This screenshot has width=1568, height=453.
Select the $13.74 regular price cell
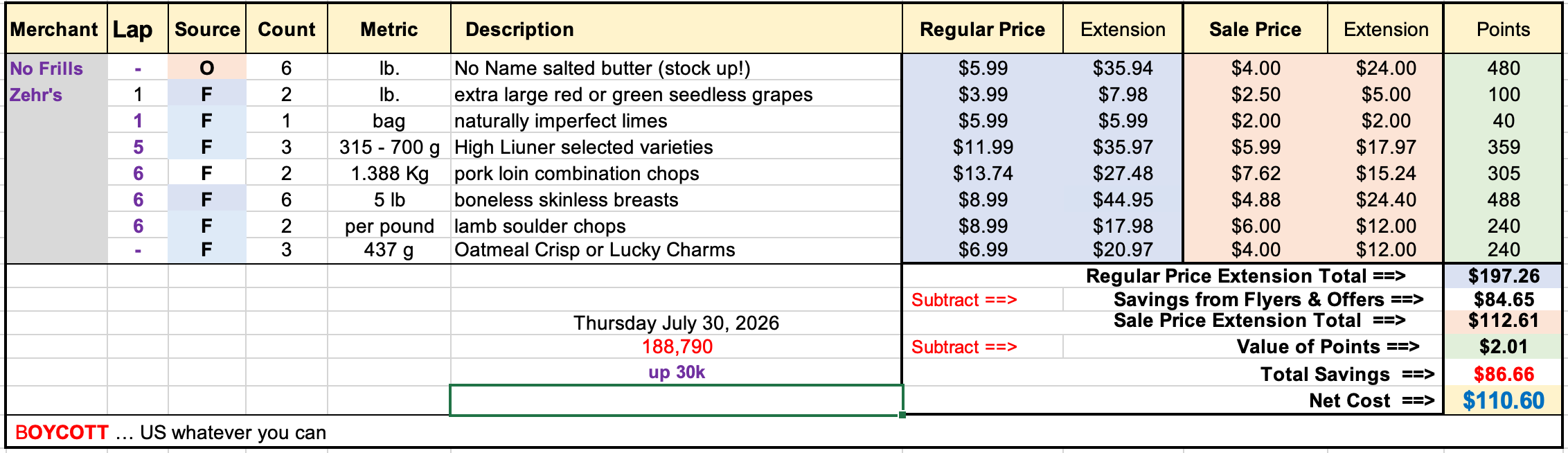click(982, 173)
